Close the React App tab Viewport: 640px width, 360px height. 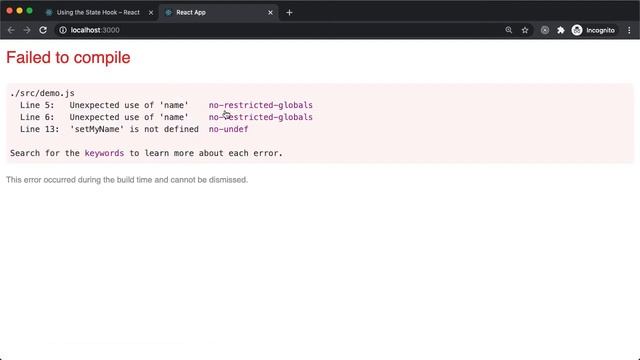pyautogui.click(x=270, y=13)
